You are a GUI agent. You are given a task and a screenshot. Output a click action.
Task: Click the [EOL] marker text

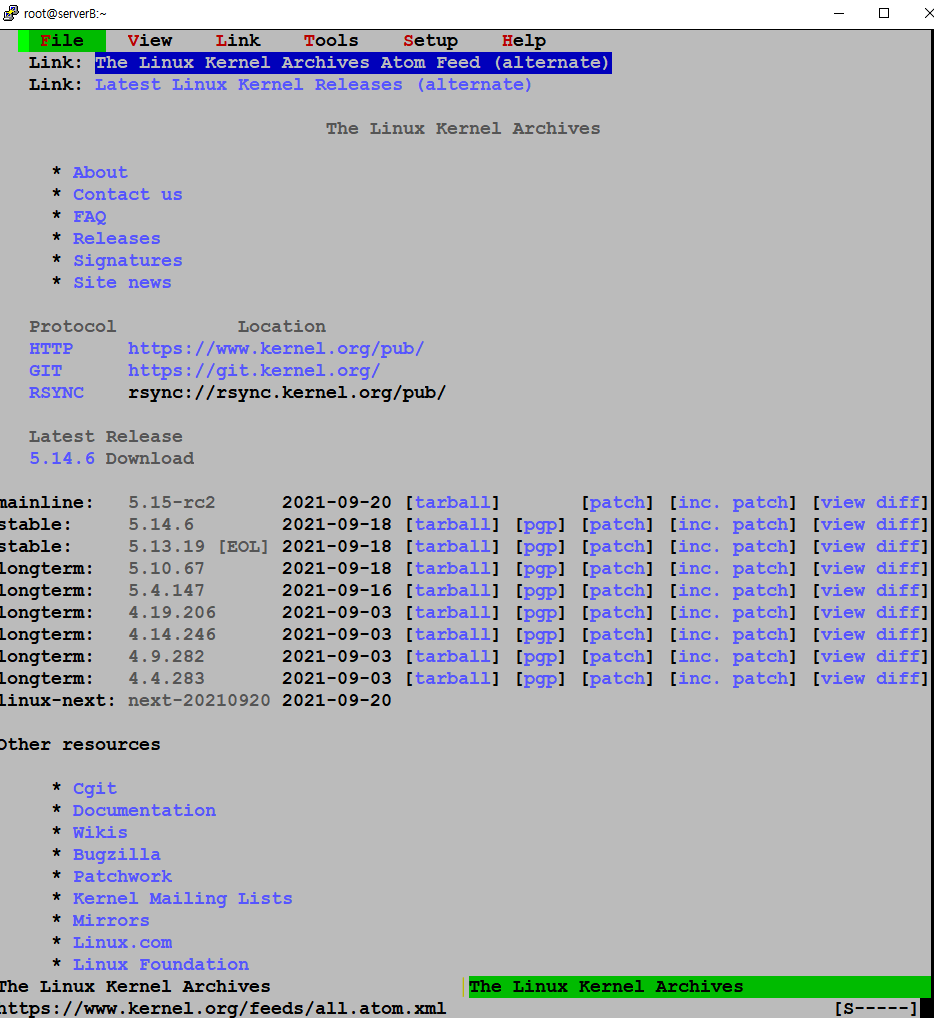coord(243,547)
